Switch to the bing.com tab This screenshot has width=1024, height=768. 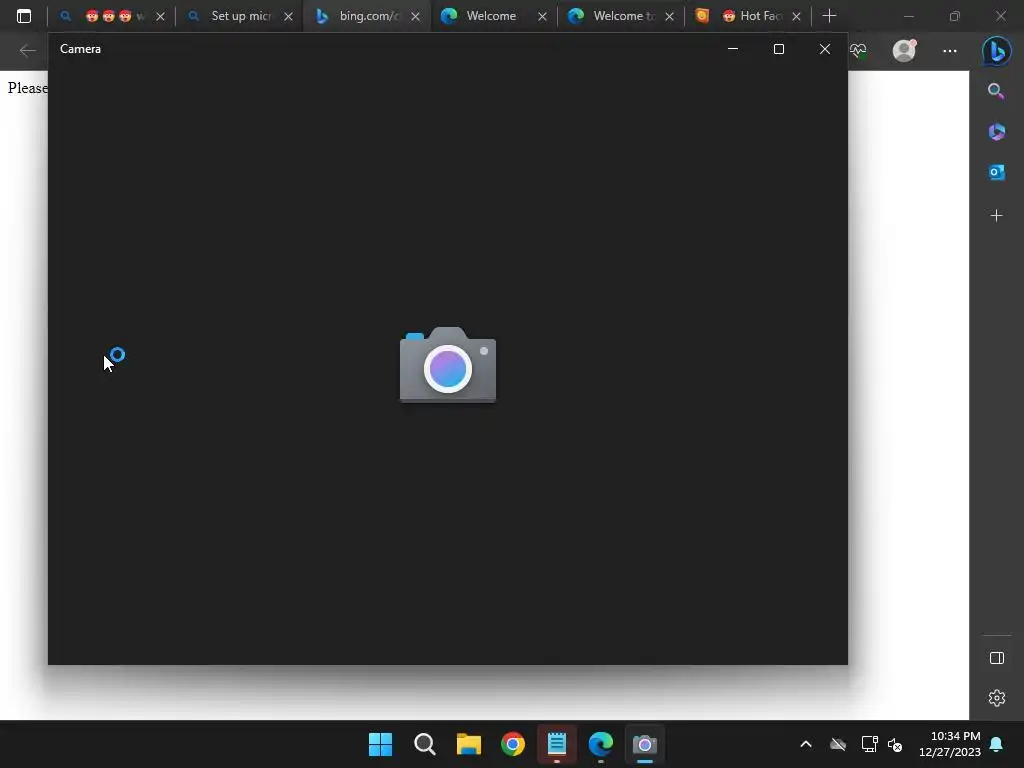(x=368, y=16)
